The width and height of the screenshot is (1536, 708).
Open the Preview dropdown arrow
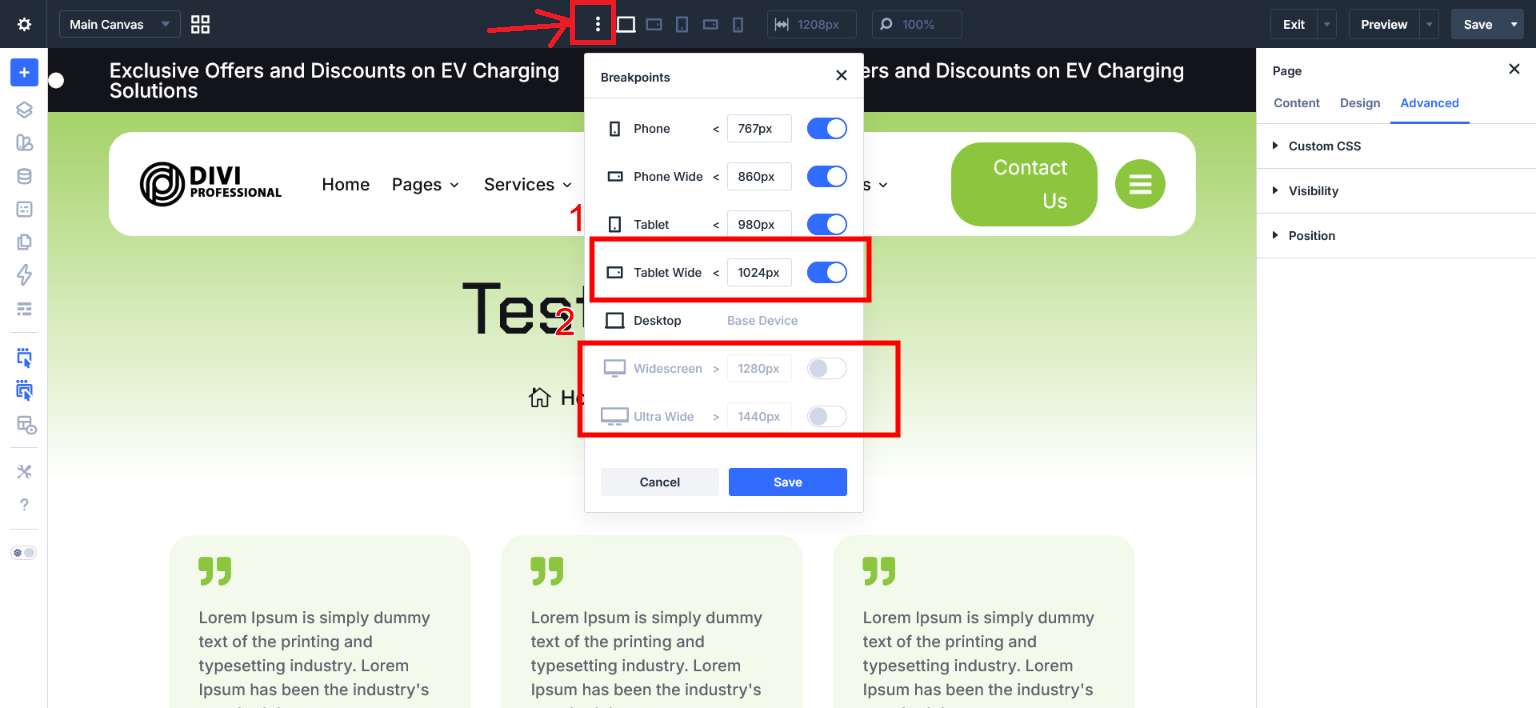[x=1430, y=24]
